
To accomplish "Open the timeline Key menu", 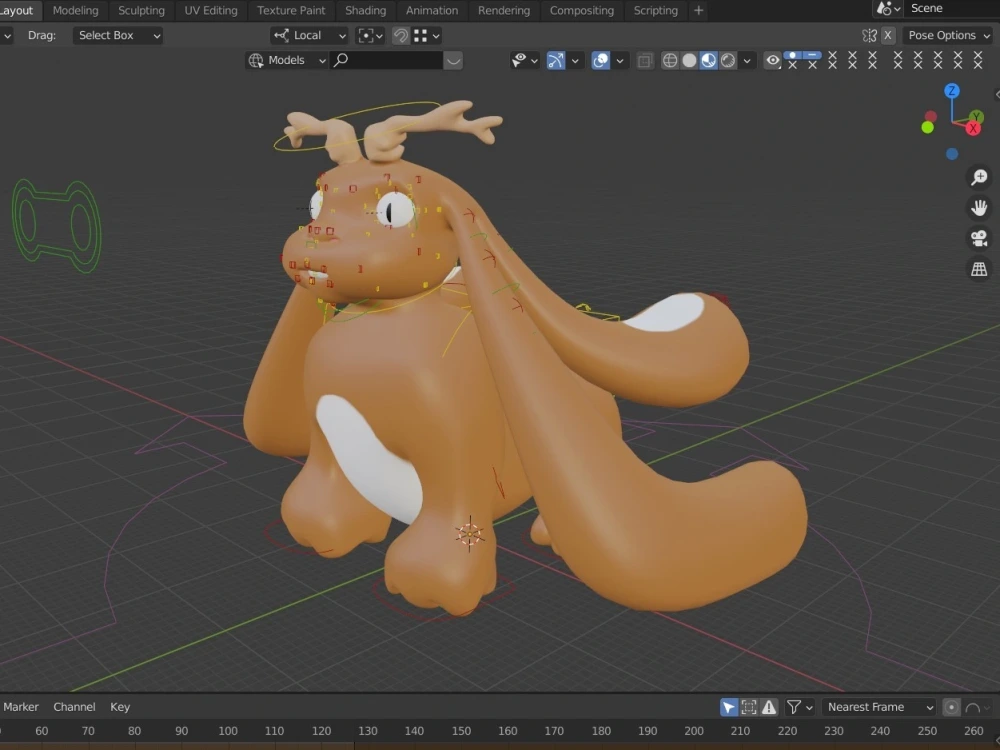I will [120, 707].
